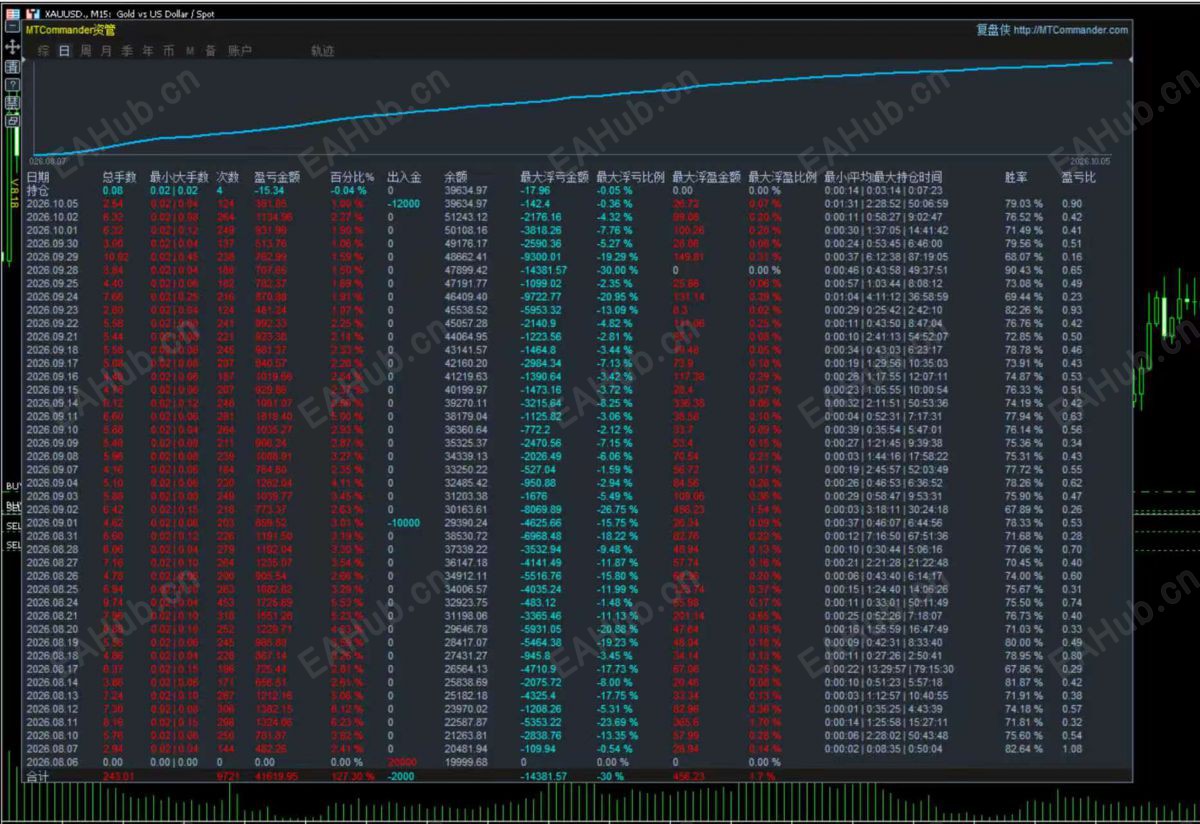
Task: Click the 19999.68 balance value
Action: (466, 761)
